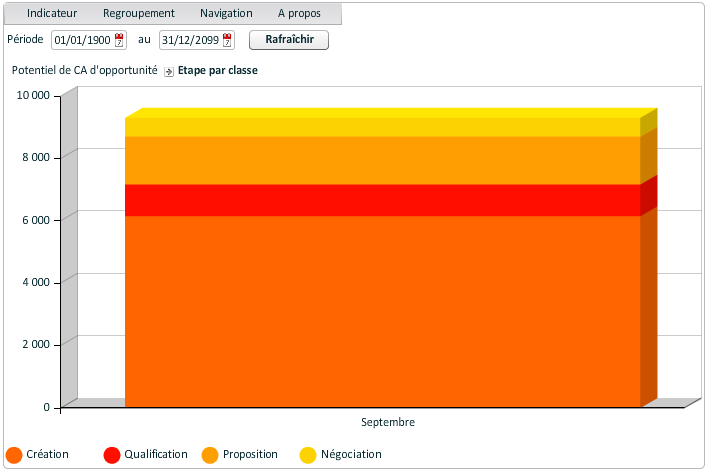The width and height of the screenshot is (708, 471).
Task: Select the Qualification legend swatch
Action: pos(112,455)
